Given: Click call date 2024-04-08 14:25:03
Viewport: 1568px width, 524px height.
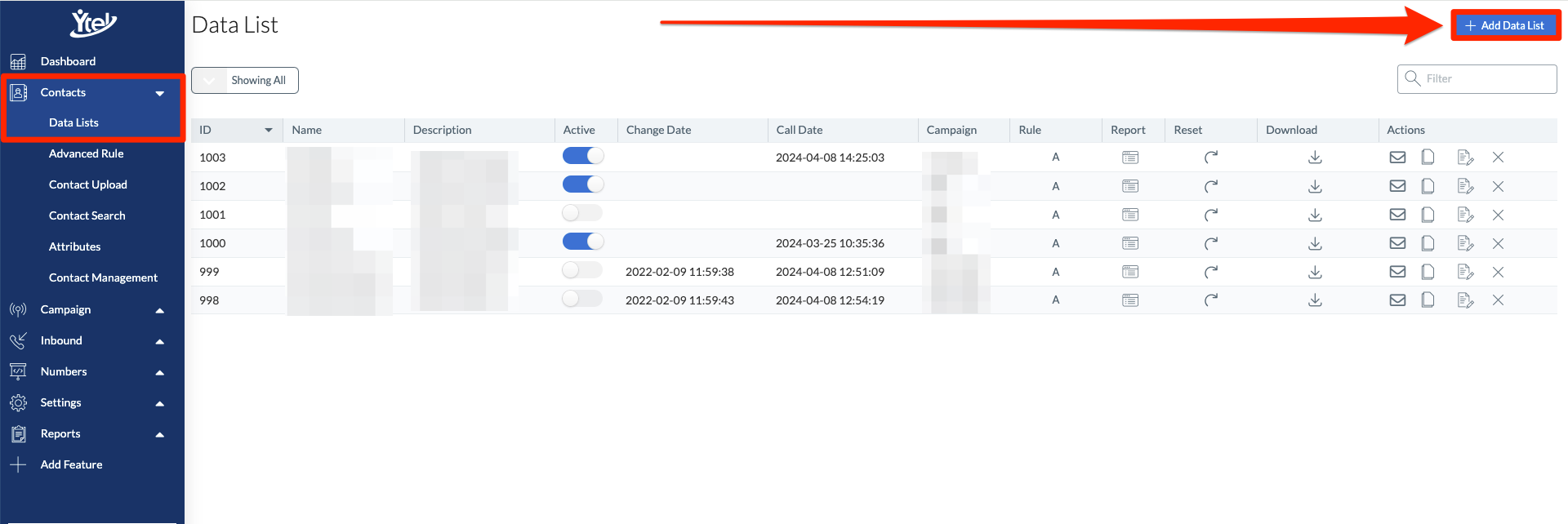Looking at the screenshot, I should 830,158.
